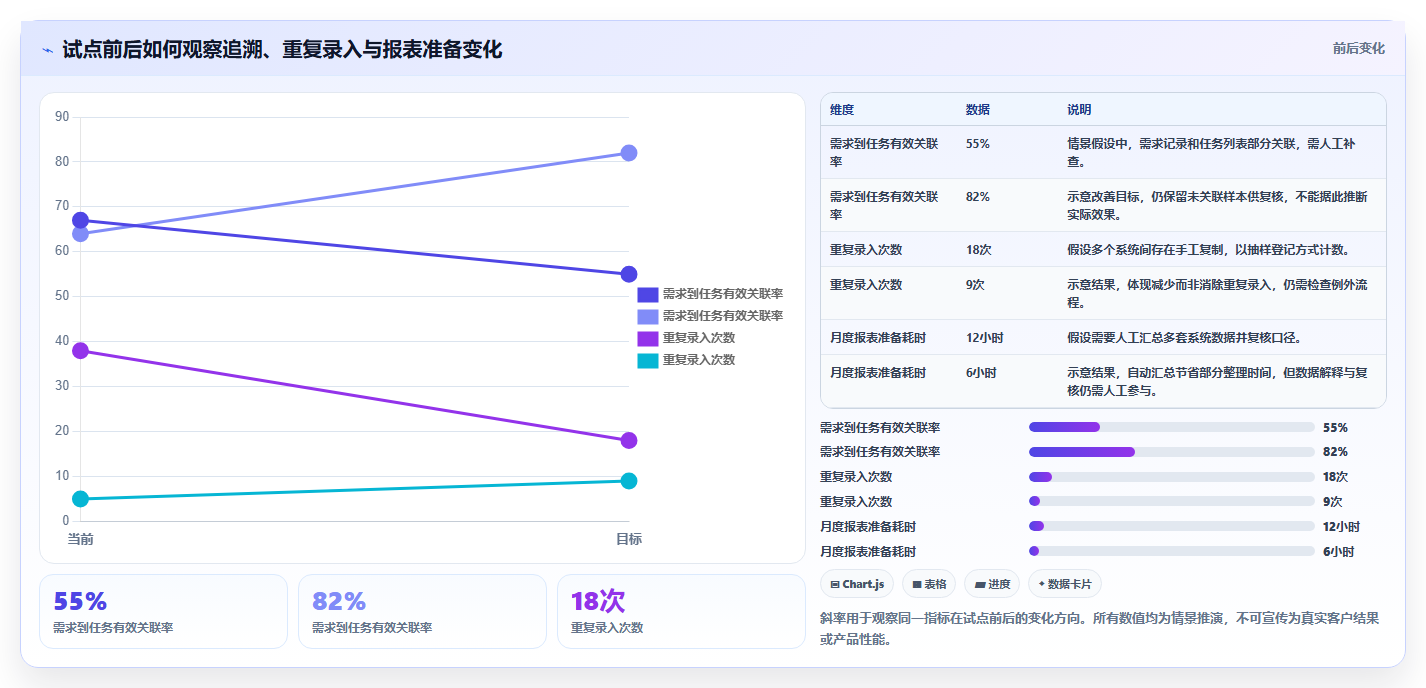Viewport: 1426px width, 688px height.
Task: Click the dark indigo data point at 目标
Action: point(629,274)
